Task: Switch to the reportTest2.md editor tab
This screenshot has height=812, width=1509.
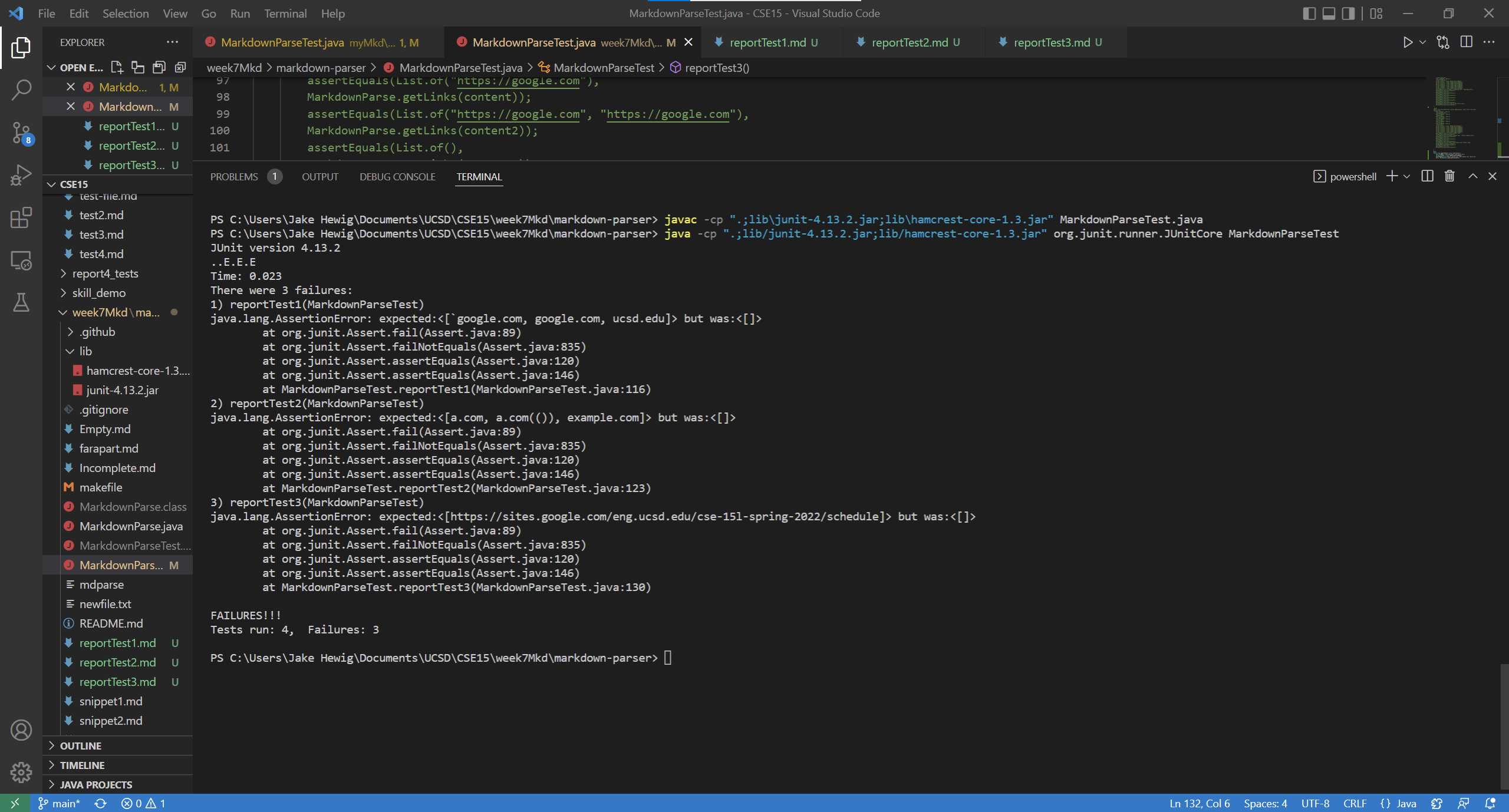Action: pos(910,42)
